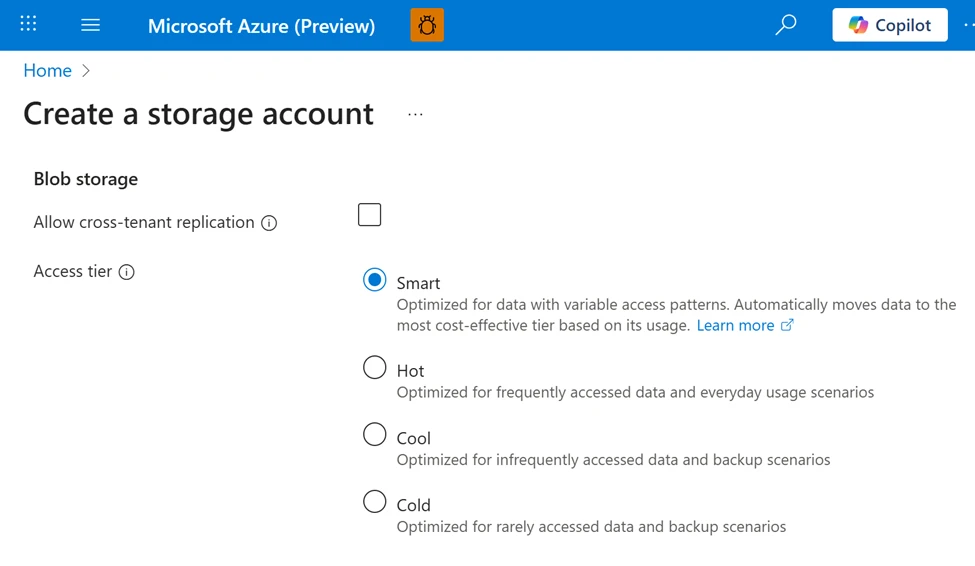Select the Hot access tier

(375, 368)
